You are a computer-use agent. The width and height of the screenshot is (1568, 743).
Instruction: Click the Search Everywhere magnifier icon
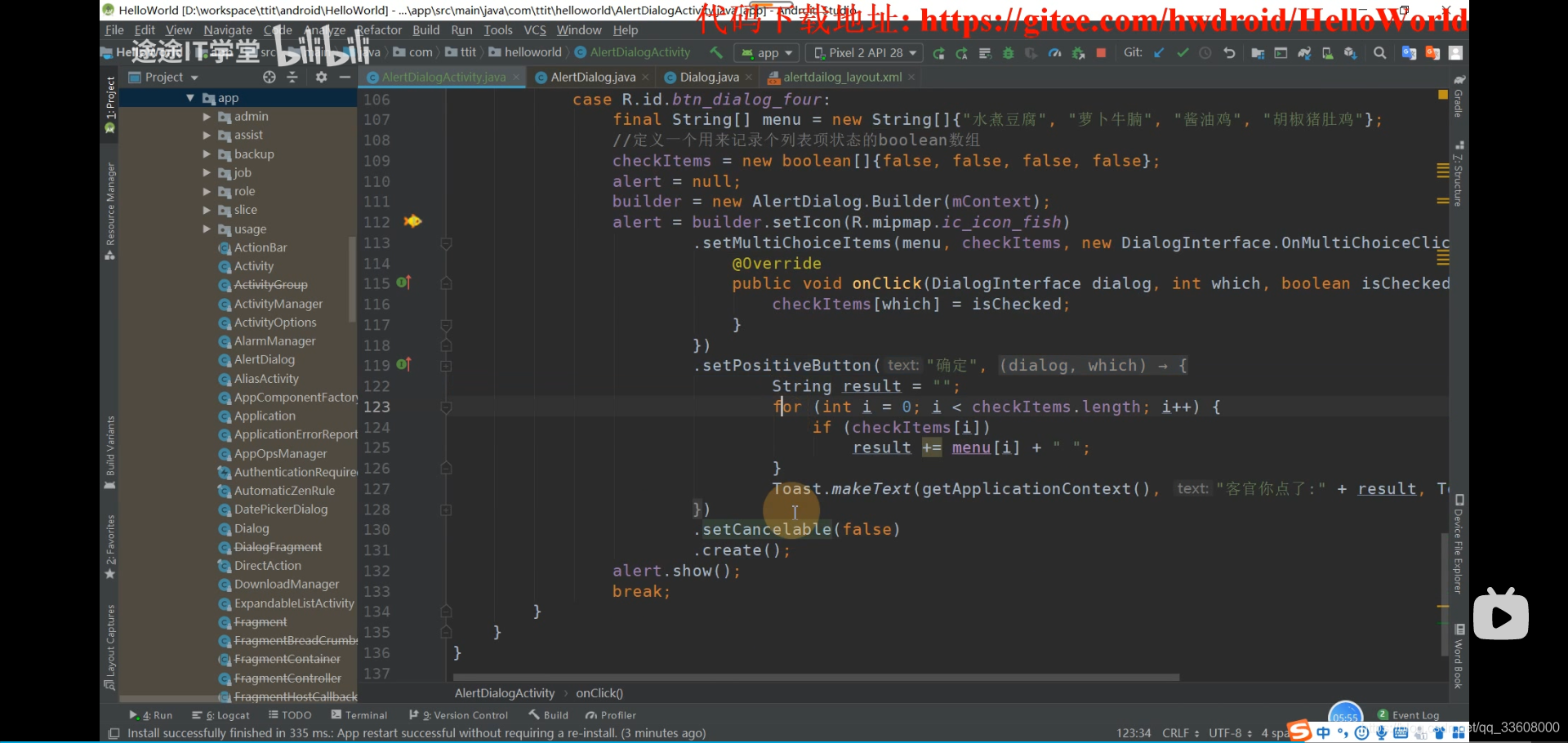click(x=1380, y=53)
